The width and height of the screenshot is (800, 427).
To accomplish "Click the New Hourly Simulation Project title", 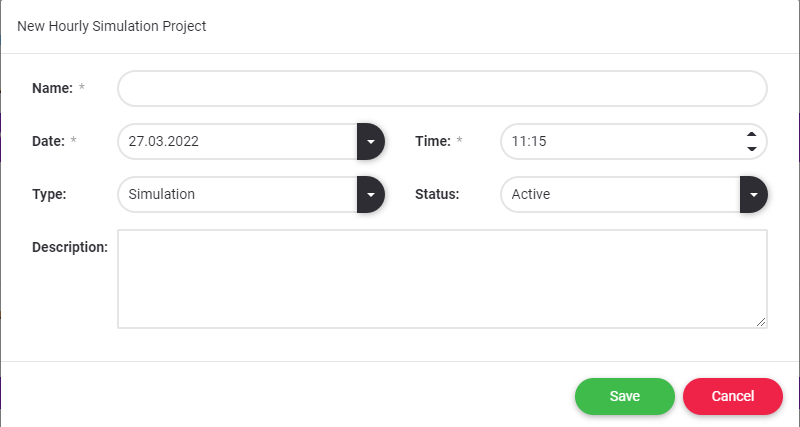I will tap(112, 26).
